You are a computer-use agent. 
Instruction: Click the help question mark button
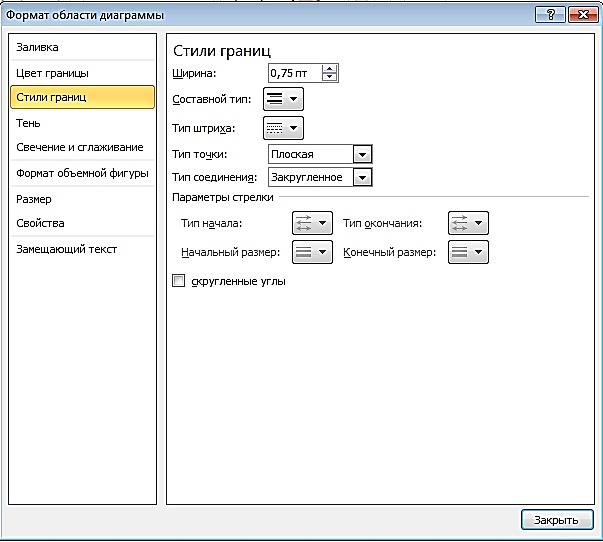point(550,15)
